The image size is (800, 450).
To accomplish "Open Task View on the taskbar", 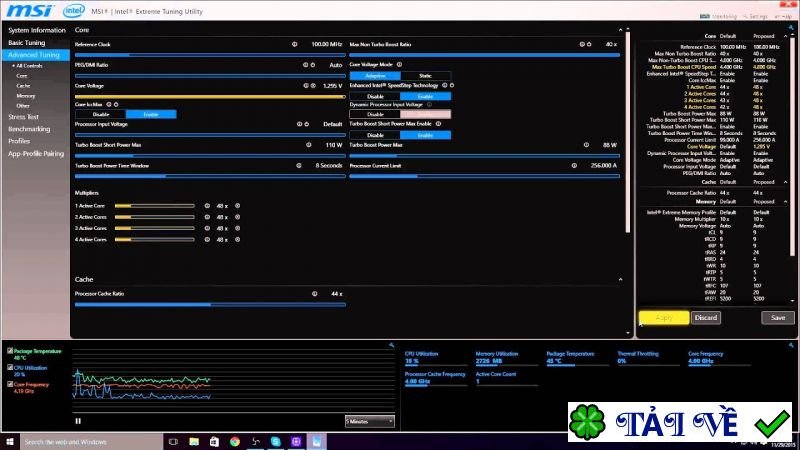I will coord(173,442).
